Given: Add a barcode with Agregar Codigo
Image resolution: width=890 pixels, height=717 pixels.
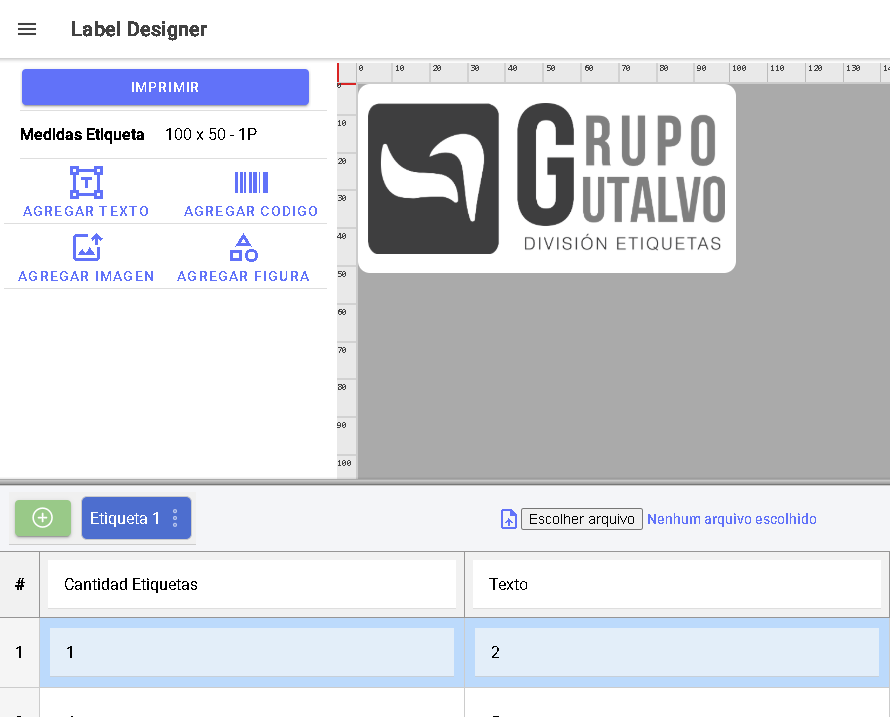Looking at the screenshot, I should [251, 183].
